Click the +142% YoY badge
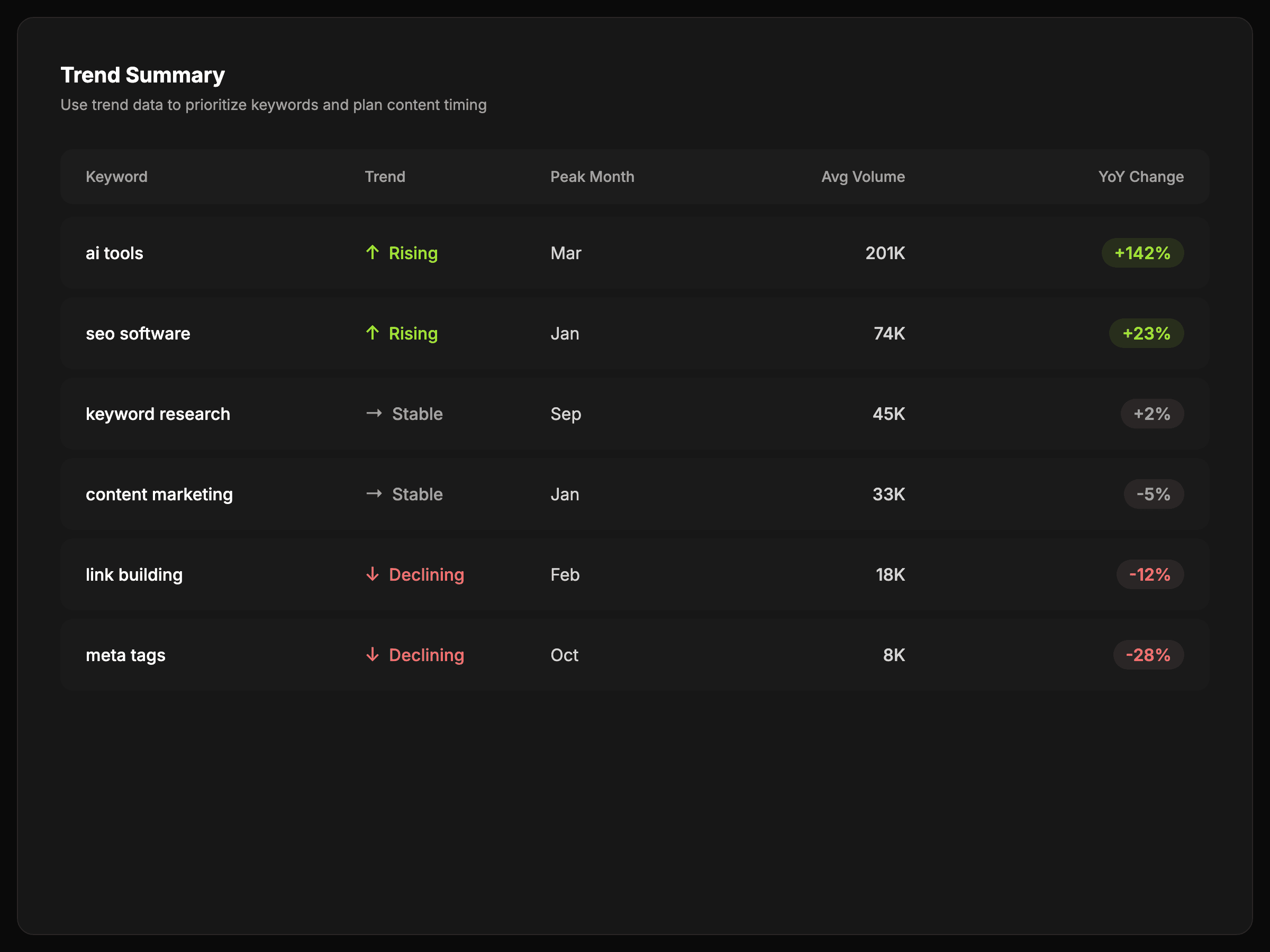The width and height of the screenshot is (1270, 952). point(1142,253)
